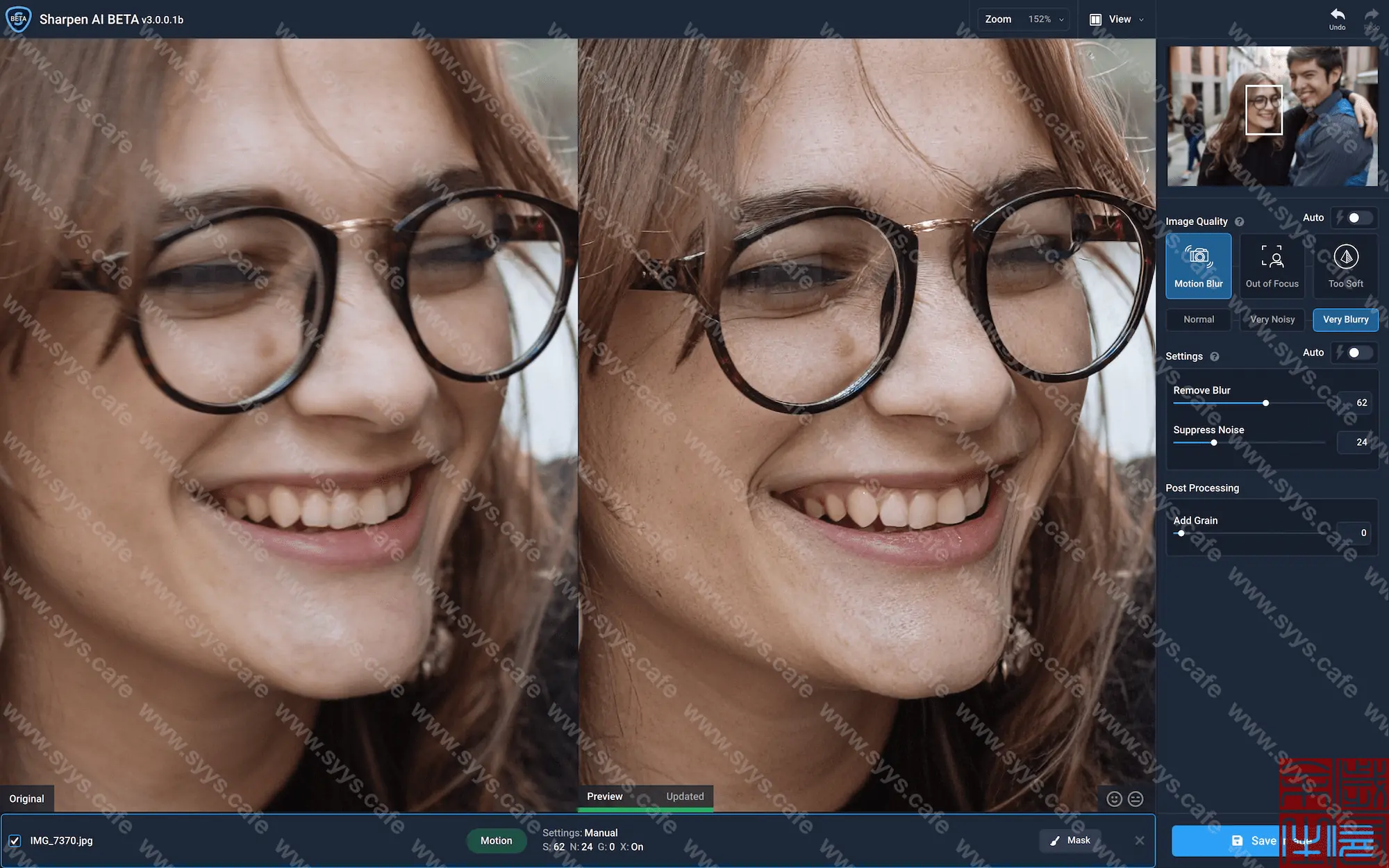Click Settings help question icon
Viewport: 1389px width, 868px height.
pyautogui.click(x=1215, y=356)
